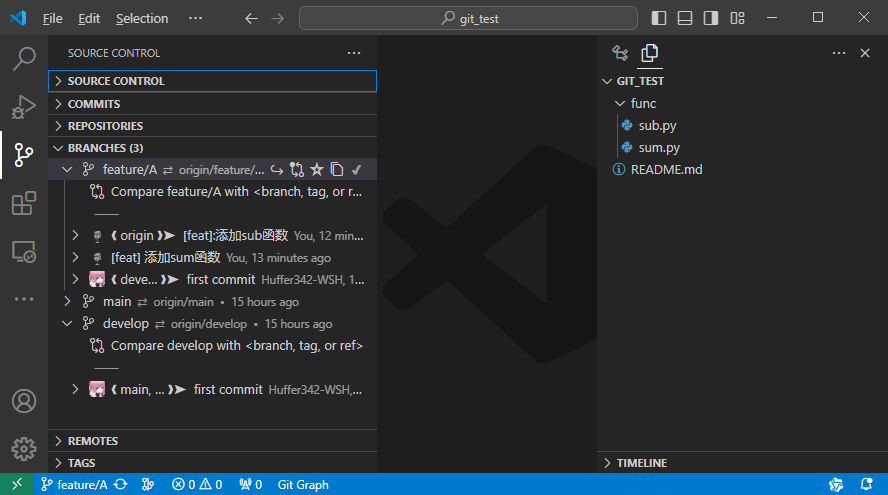Viewport: 888px width, 495px height.
Task: Open the Remote Explorer view
Action: [24, 252]
